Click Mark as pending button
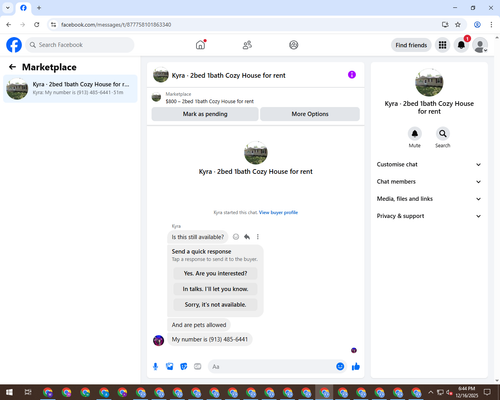 205,114
